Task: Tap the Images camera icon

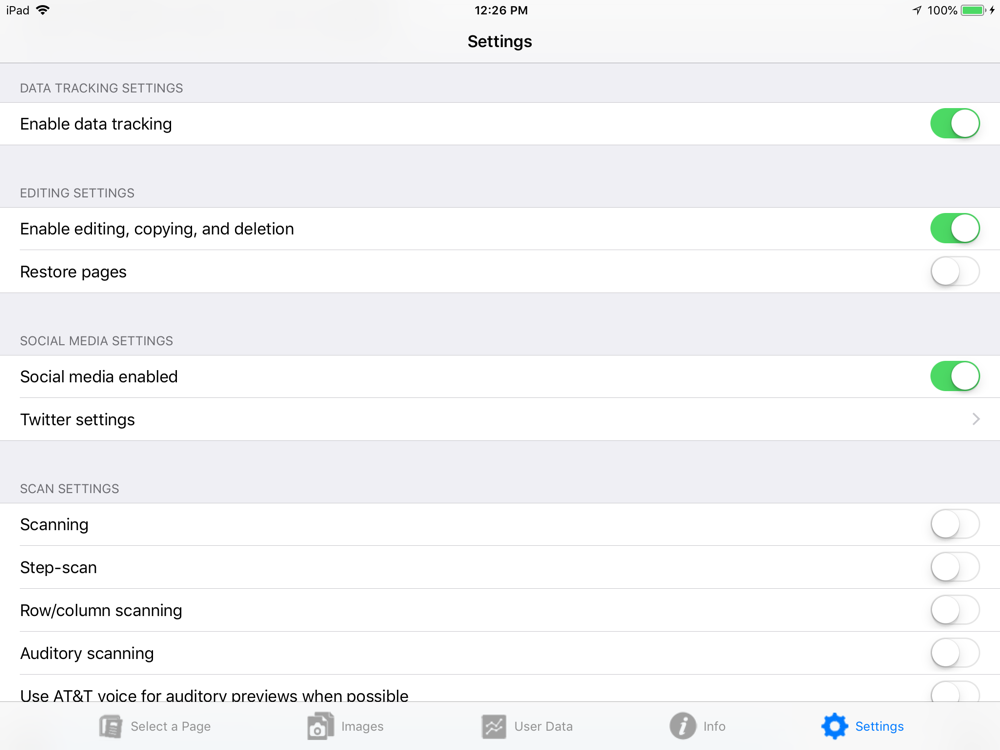Action: point(320,726)
